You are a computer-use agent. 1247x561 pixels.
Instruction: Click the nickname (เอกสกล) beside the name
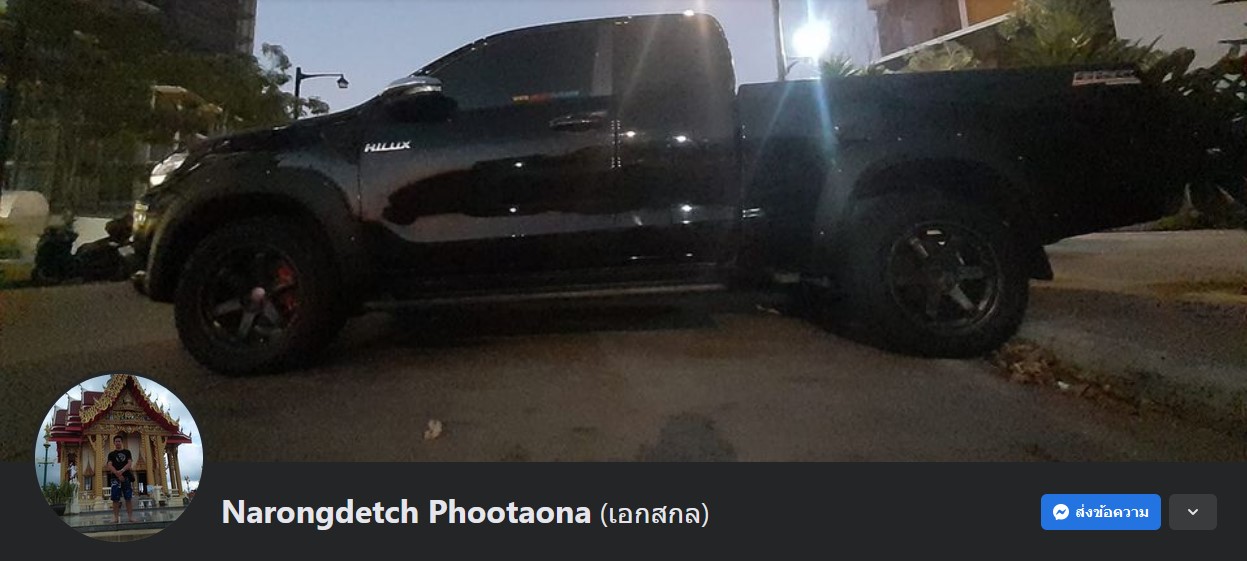click(654, 514)
